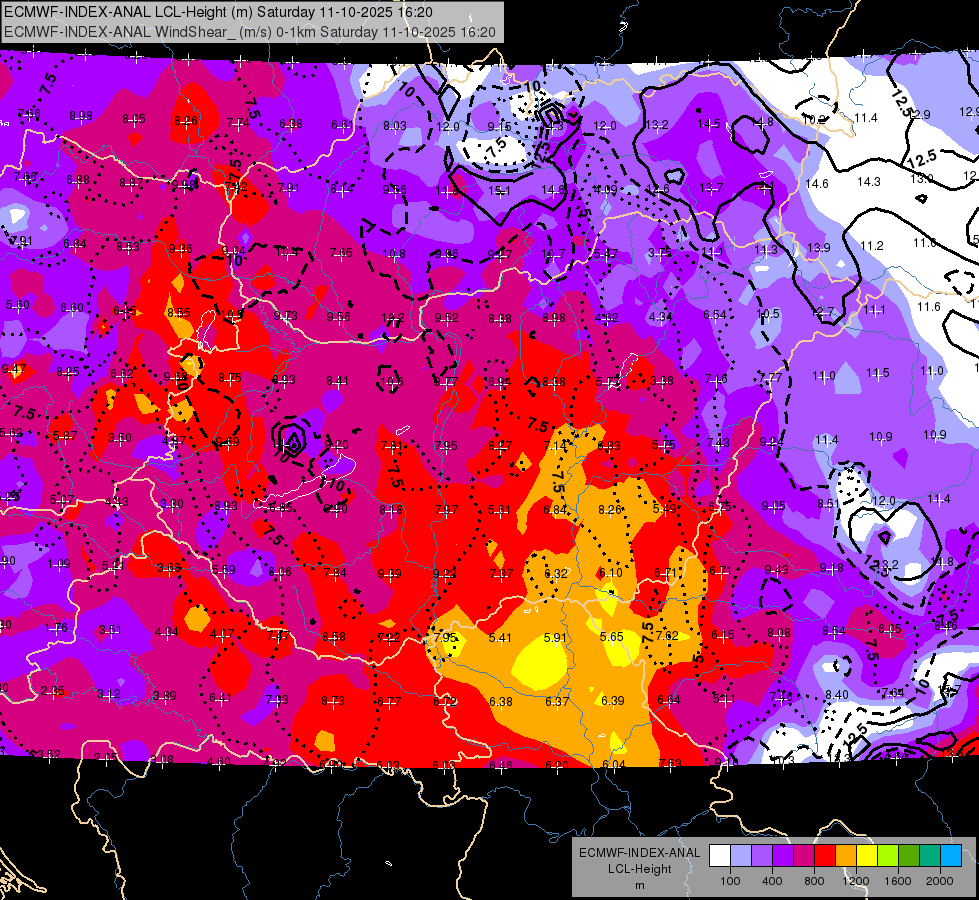Click the grid value 8.73
The image size is (979, 900).
tap(333, 701)
